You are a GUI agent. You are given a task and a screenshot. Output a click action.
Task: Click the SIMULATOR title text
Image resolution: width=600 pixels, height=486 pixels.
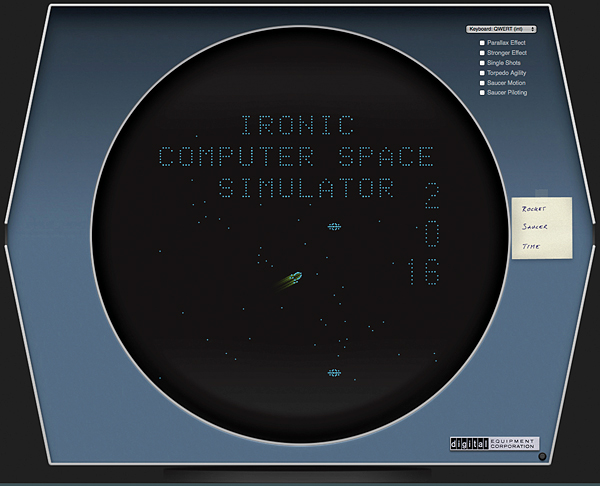tap(306, 188)
